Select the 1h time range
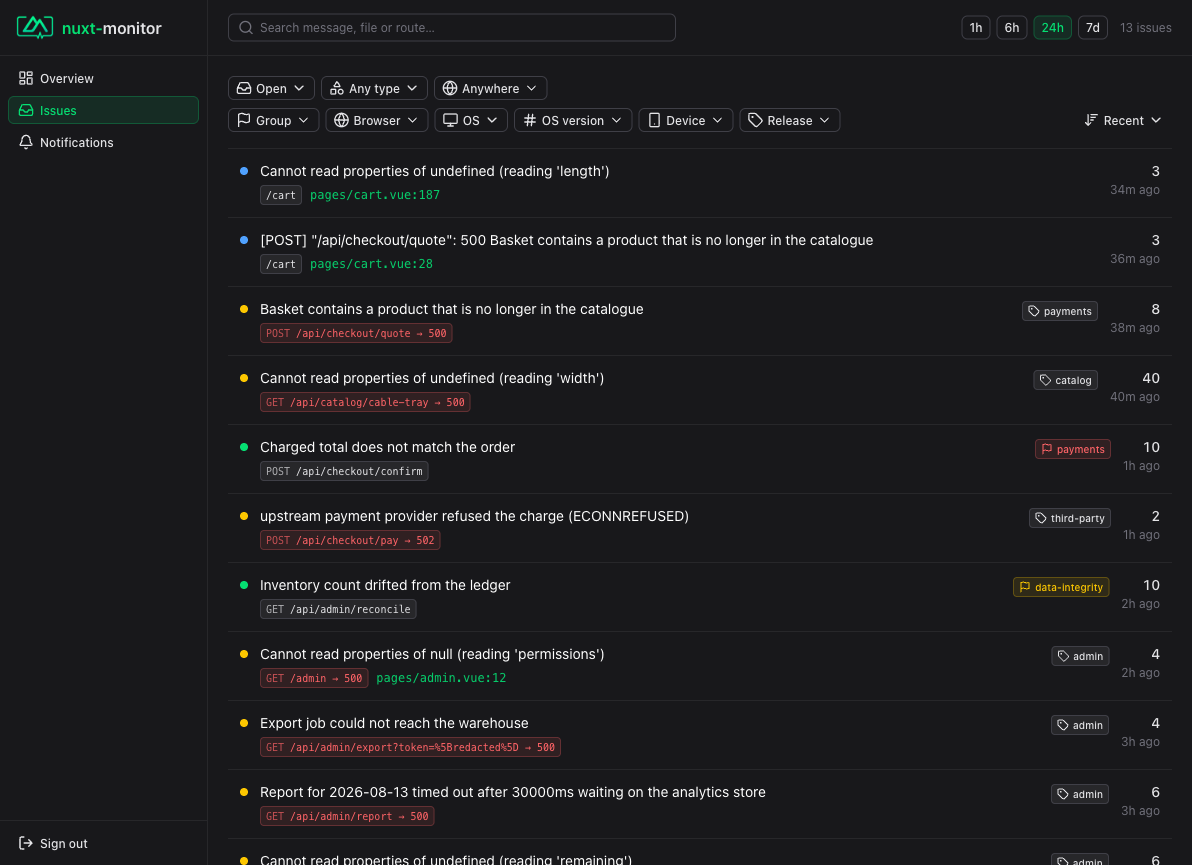1192x865 pixels. coord(975,27)
